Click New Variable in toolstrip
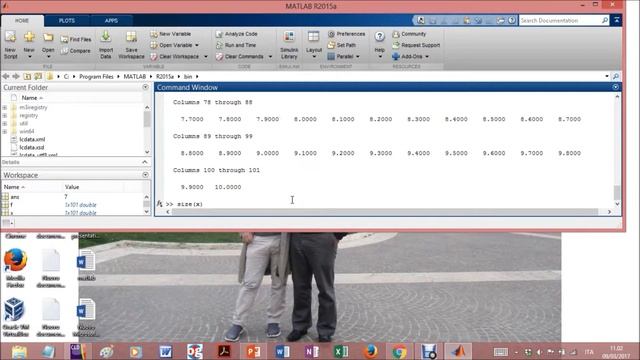This screenshot has width=640, height=360. [171, 34]
